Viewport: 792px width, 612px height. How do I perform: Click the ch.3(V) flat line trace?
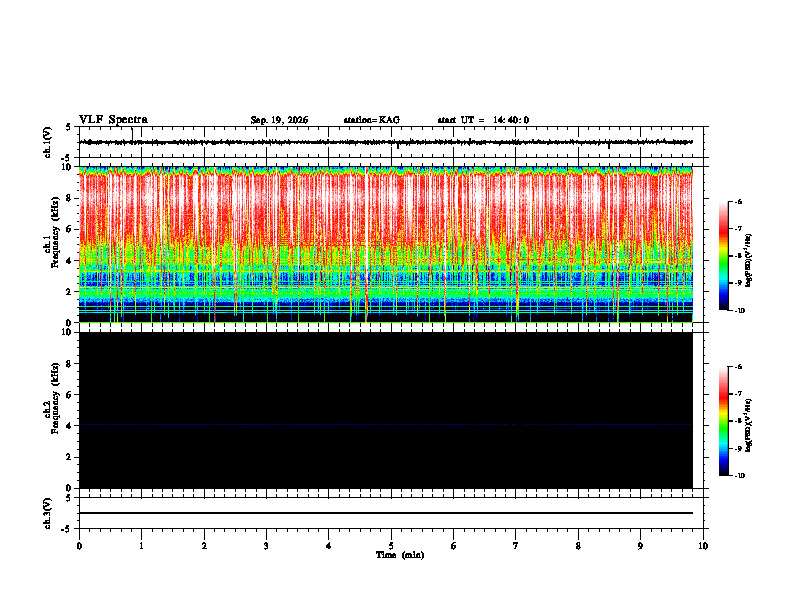pyautogui.click(x=386, y=513)
